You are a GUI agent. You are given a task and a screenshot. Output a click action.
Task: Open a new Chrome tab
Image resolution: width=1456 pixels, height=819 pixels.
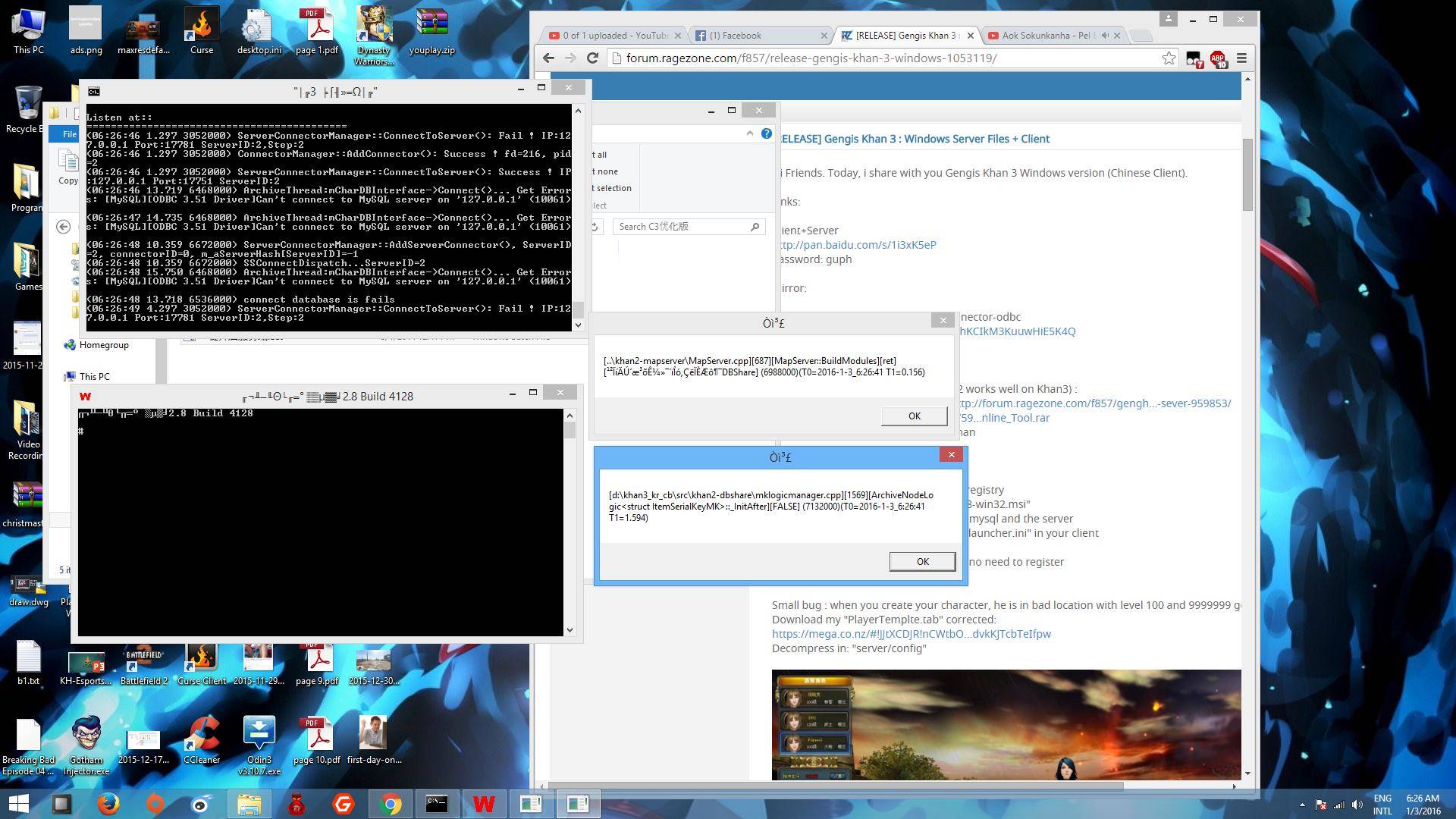[1141, 36]
